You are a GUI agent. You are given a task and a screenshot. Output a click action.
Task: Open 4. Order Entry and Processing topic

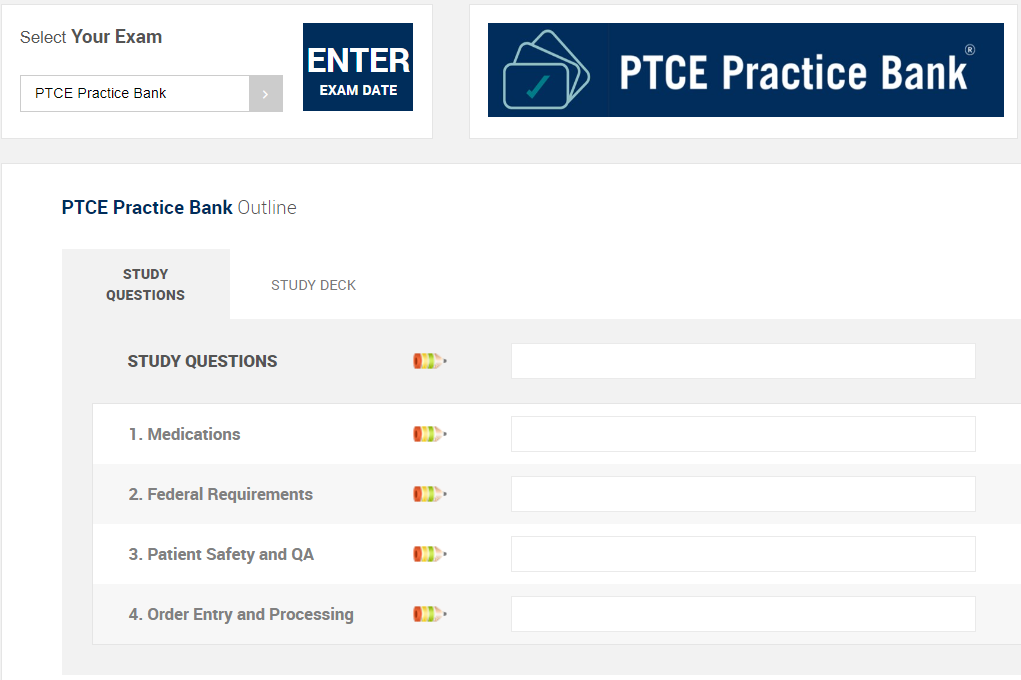[241, 614]
